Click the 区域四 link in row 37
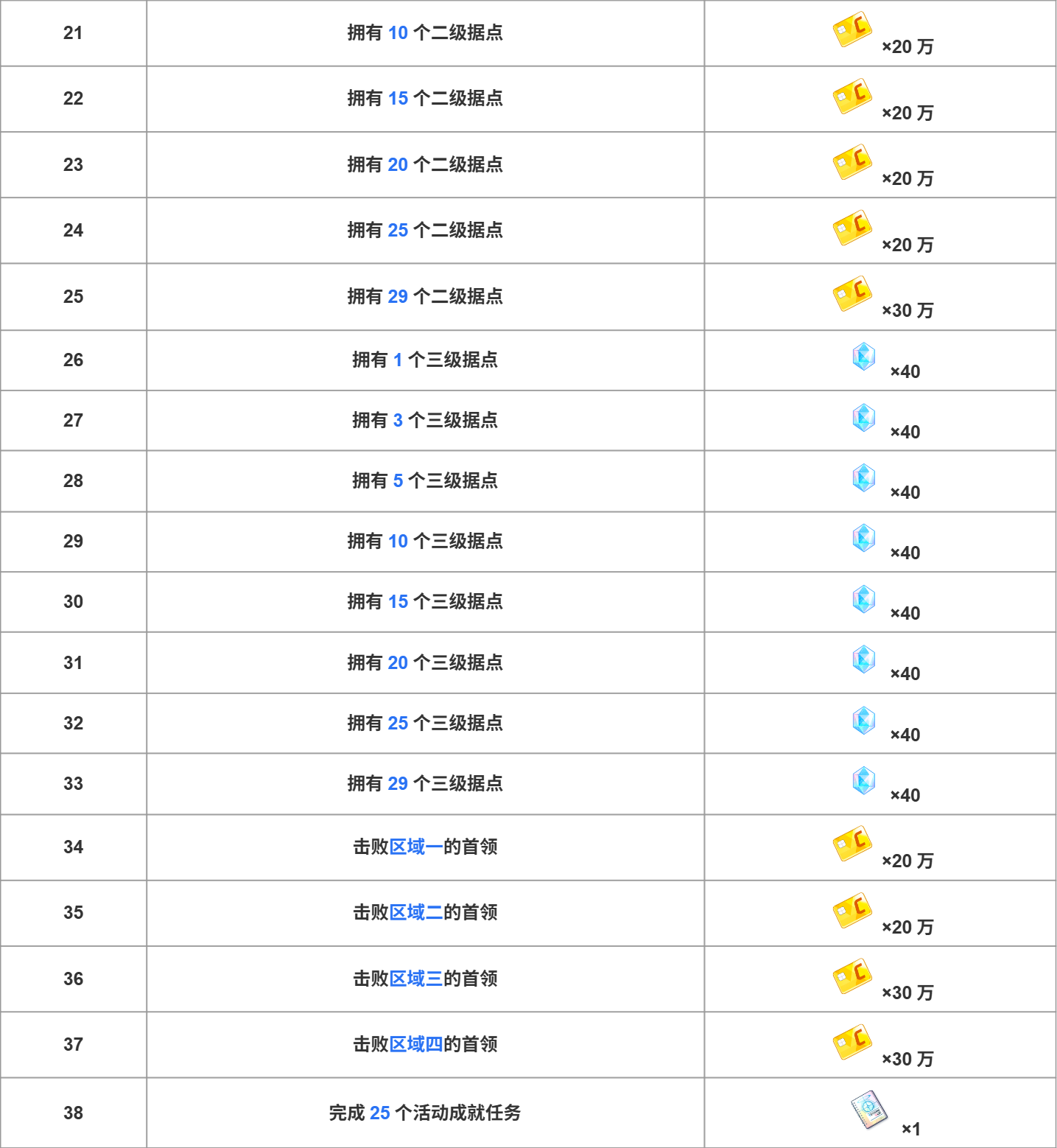The image size is (1057, 1148). point(415,1044)
